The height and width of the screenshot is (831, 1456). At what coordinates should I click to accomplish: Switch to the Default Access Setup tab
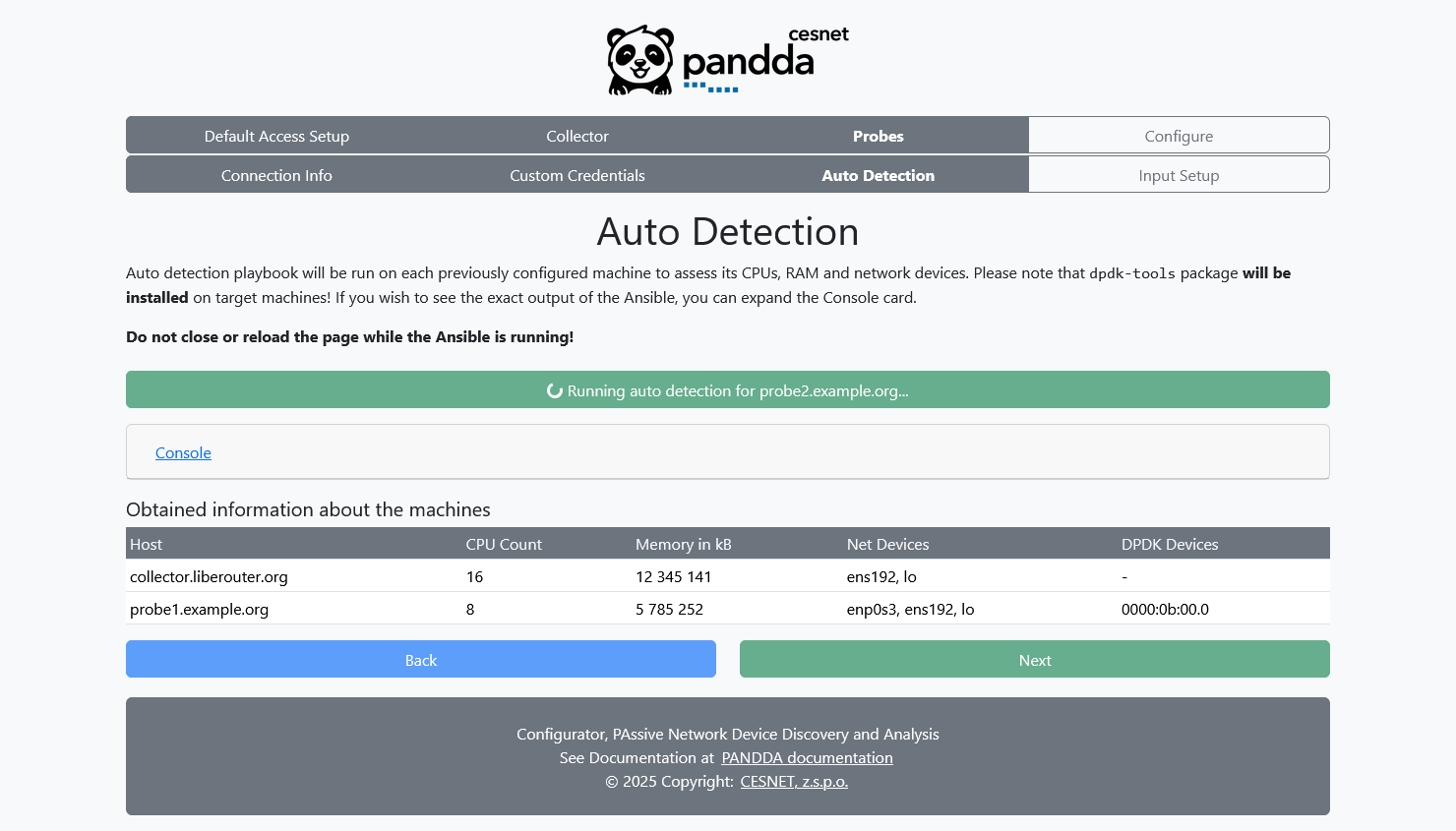click(276, 136)
